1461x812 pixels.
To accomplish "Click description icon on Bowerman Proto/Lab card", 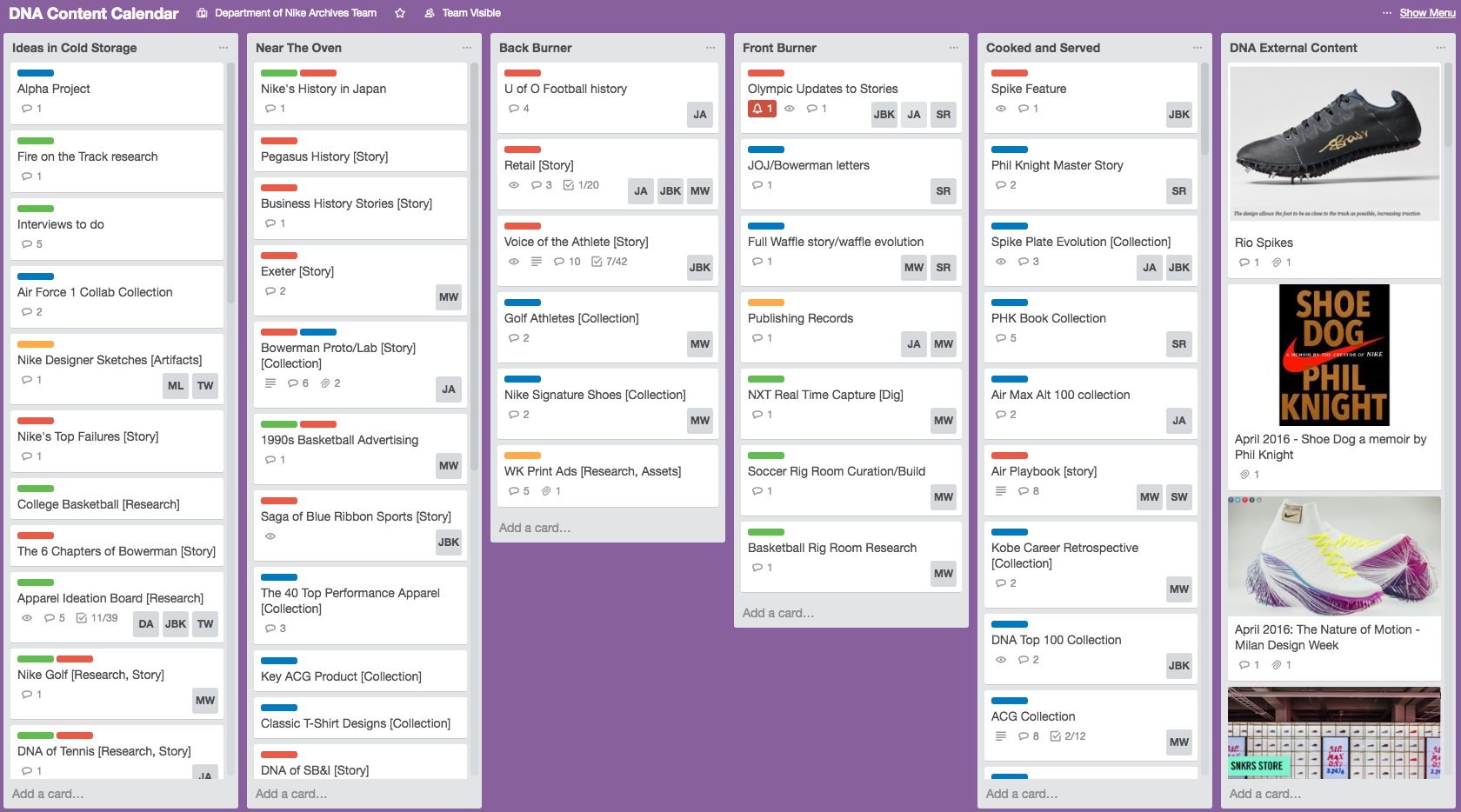I will [x=270, y=383].
